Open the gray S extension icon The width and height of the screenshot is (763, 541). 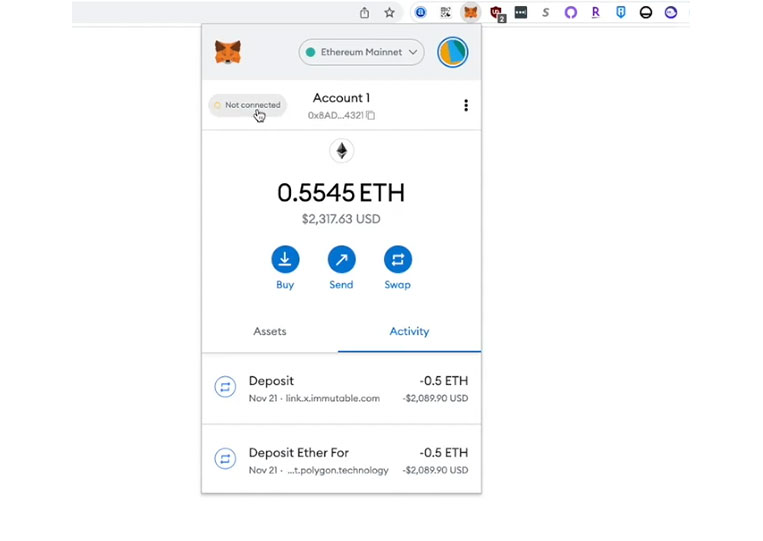[545, 13]
